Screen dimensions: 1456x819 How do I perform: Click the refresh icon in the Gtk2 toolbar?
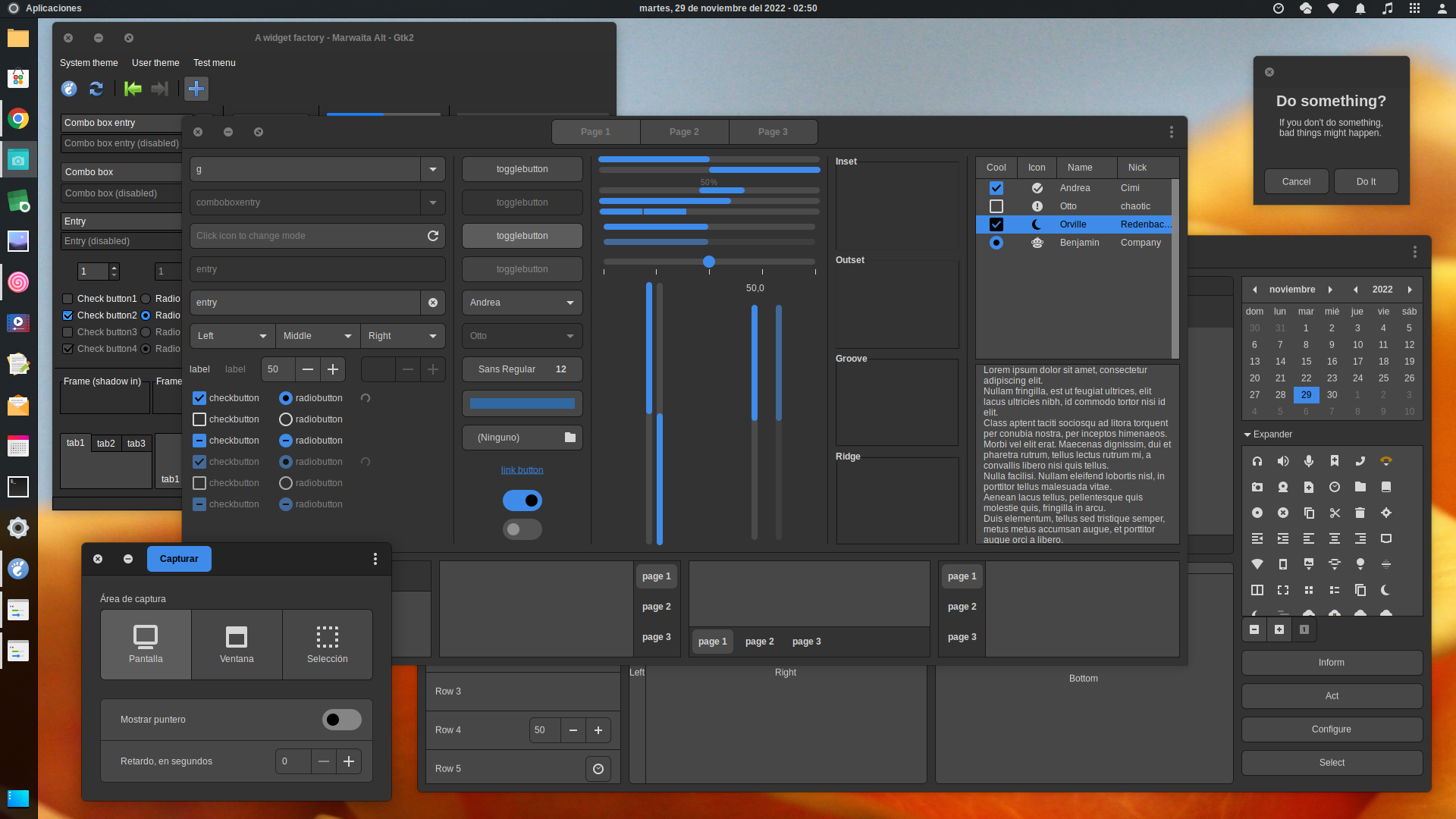point(96,89)
